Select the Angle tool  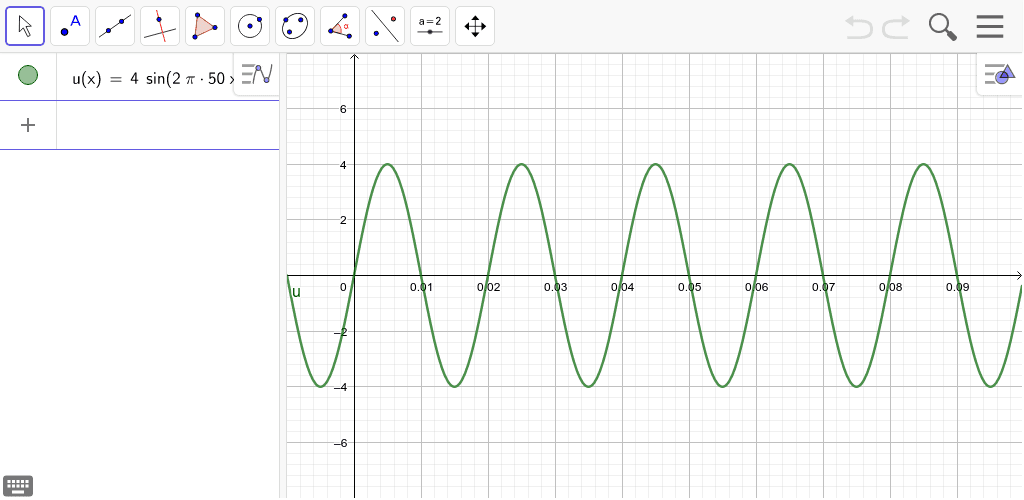click(340, 26)
